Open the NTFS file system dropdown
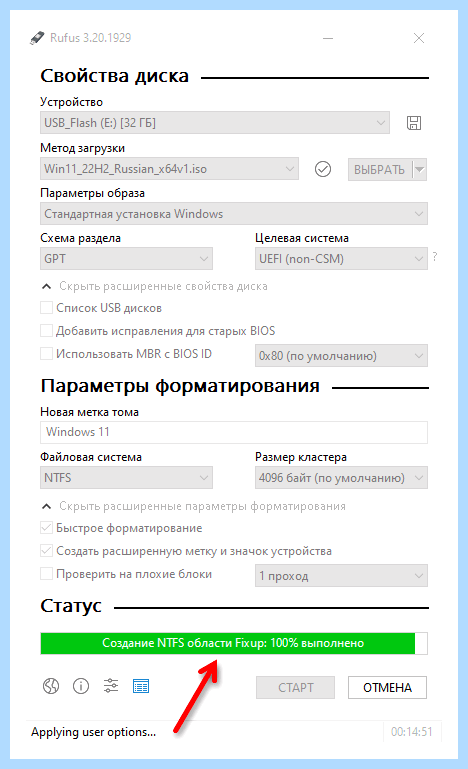Image resolution: width=468 pixels, height=769 pixels. [126, 478]
